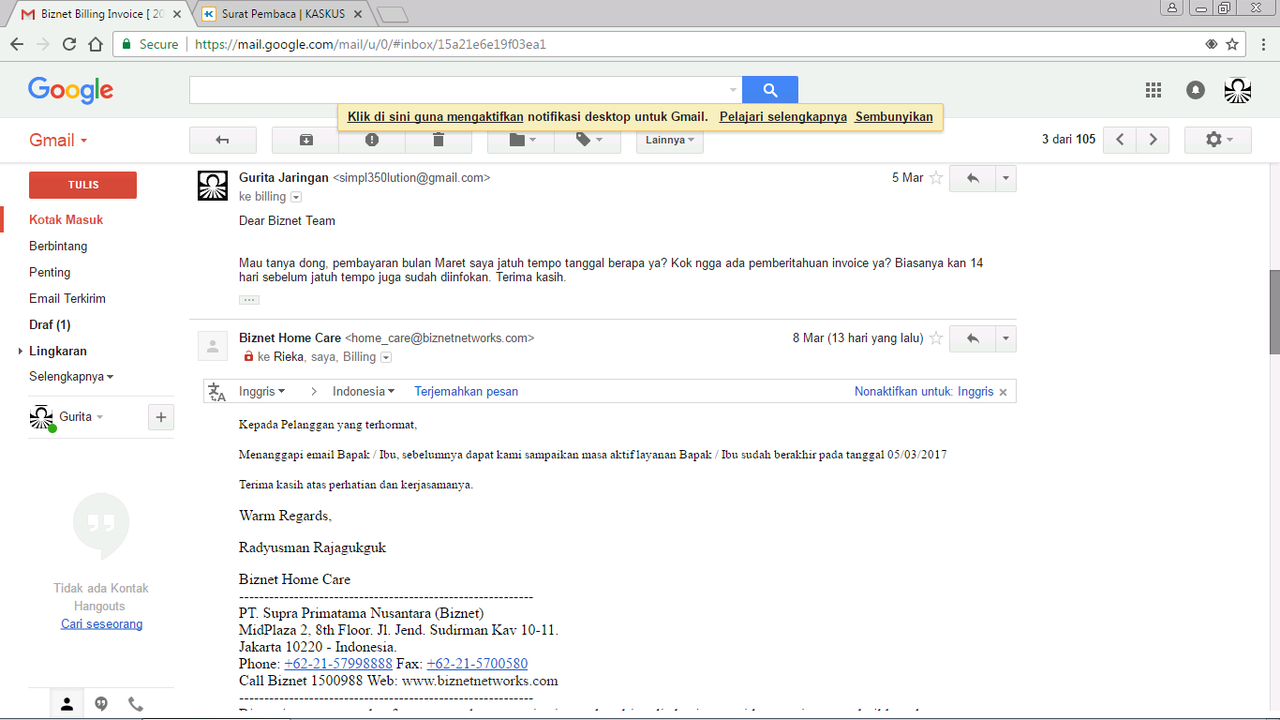This screenshot has width=1280, height=720.
Task: Delete the conversation with the trash icon
Action: pyautogui.click(x=438, y=140)
